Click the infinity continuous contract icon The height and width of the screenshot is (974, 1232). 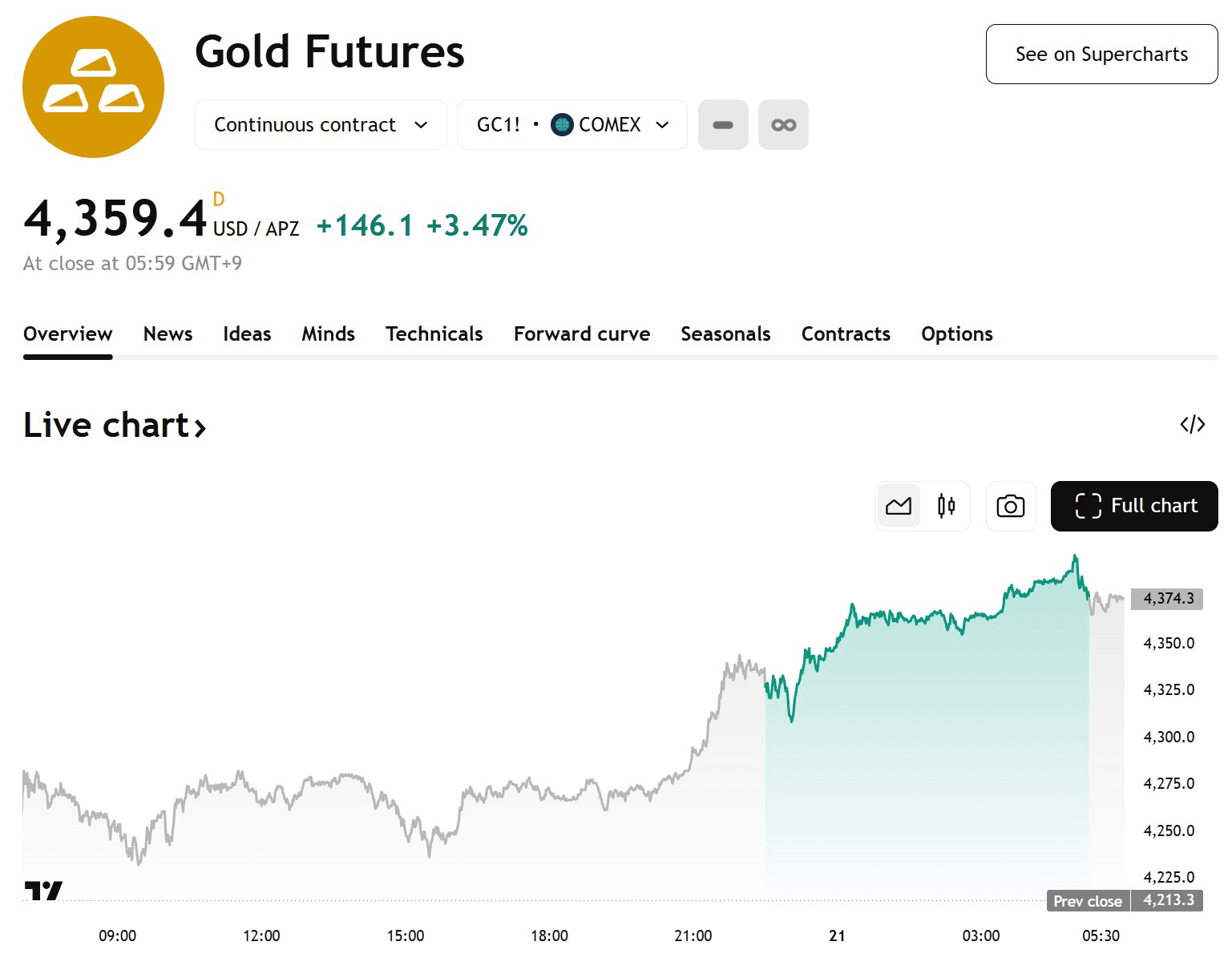(783, 125)
